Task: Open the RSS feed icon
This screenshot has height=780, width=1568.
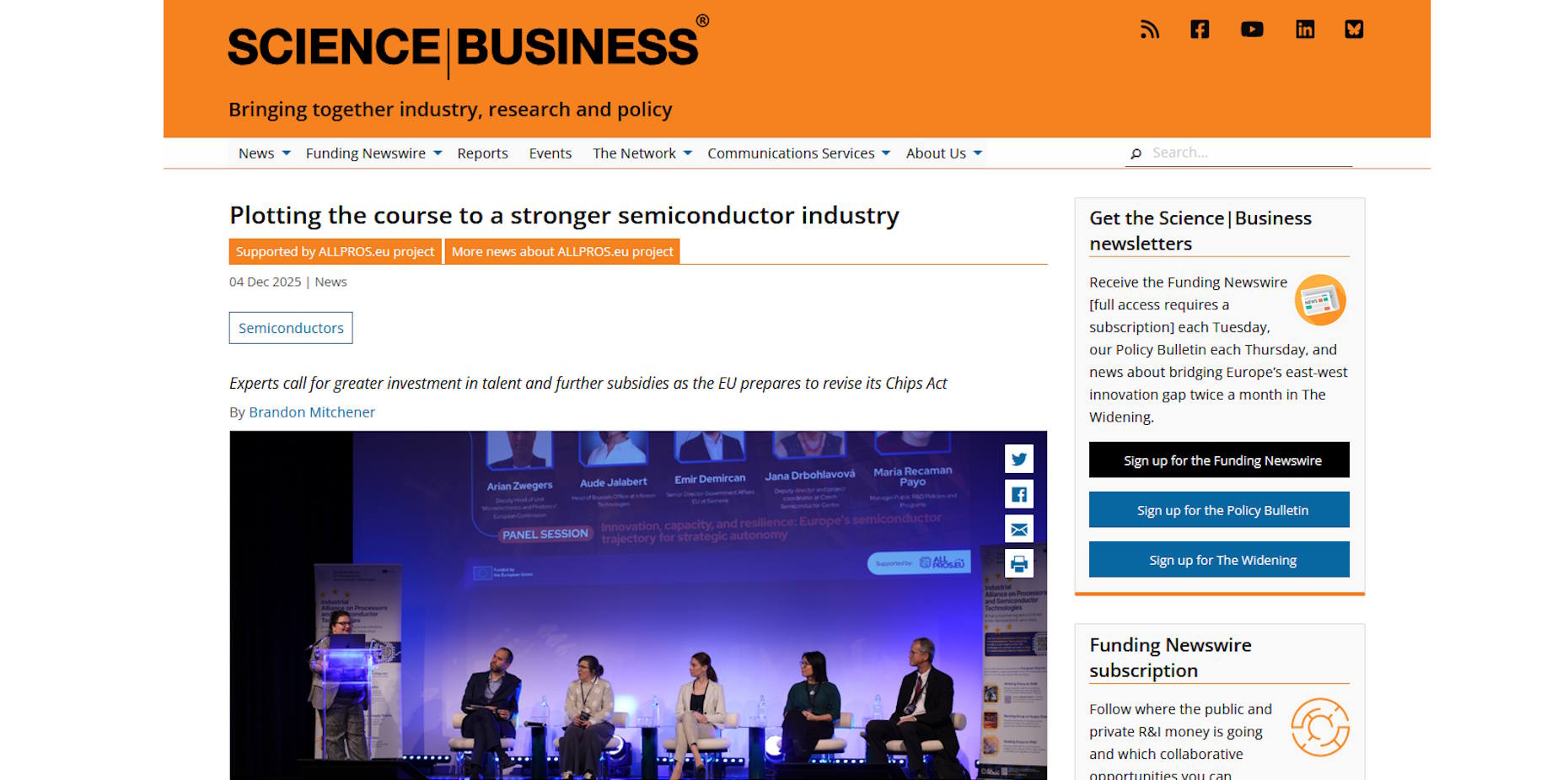Action: click(1149, 30)
